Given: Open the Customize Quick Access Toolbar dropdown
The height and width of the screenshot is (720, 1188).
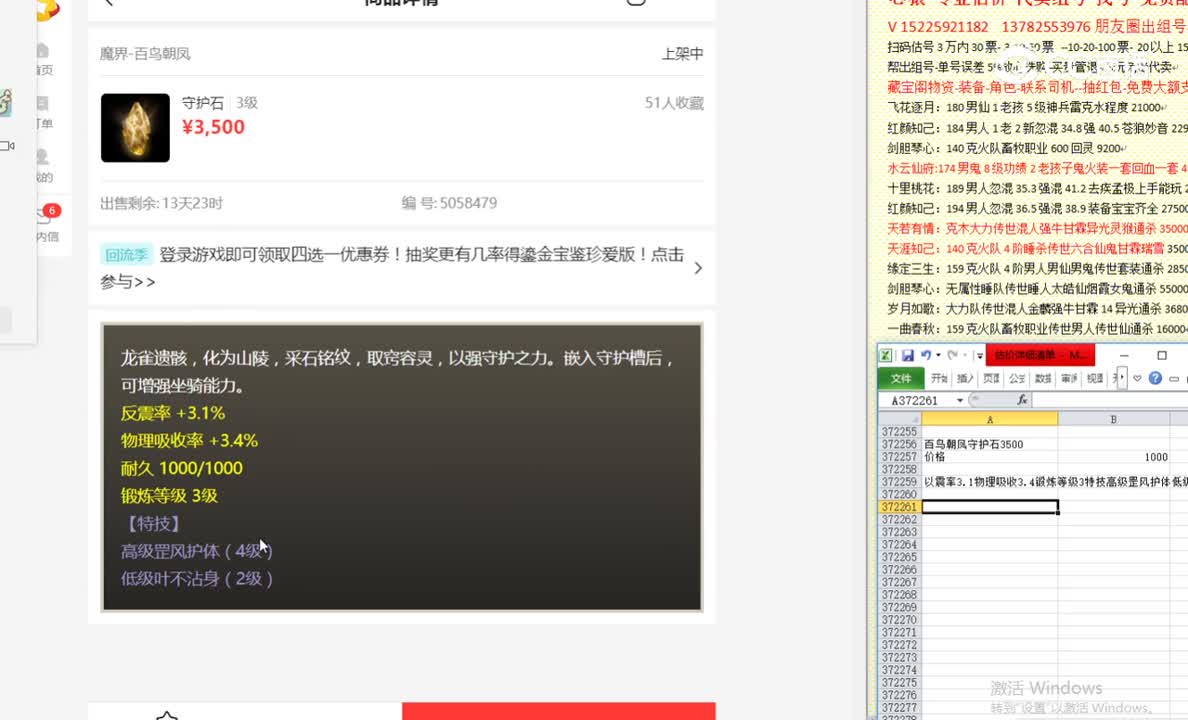Looking at the screenshot, I should 979,355.
